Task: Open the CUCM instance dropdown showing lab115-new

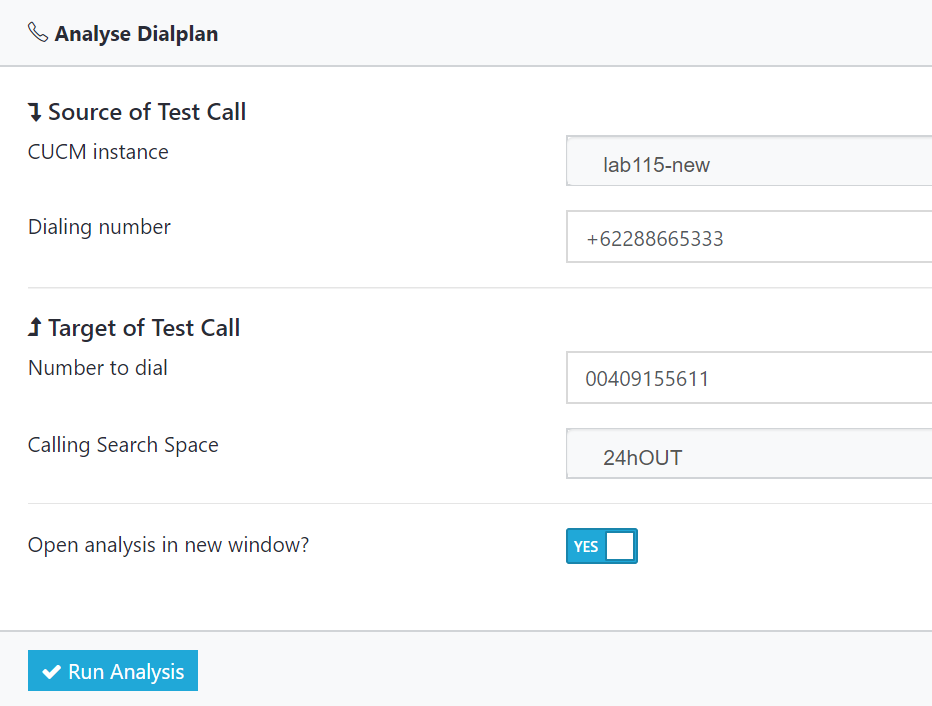Action: [749, 161]
